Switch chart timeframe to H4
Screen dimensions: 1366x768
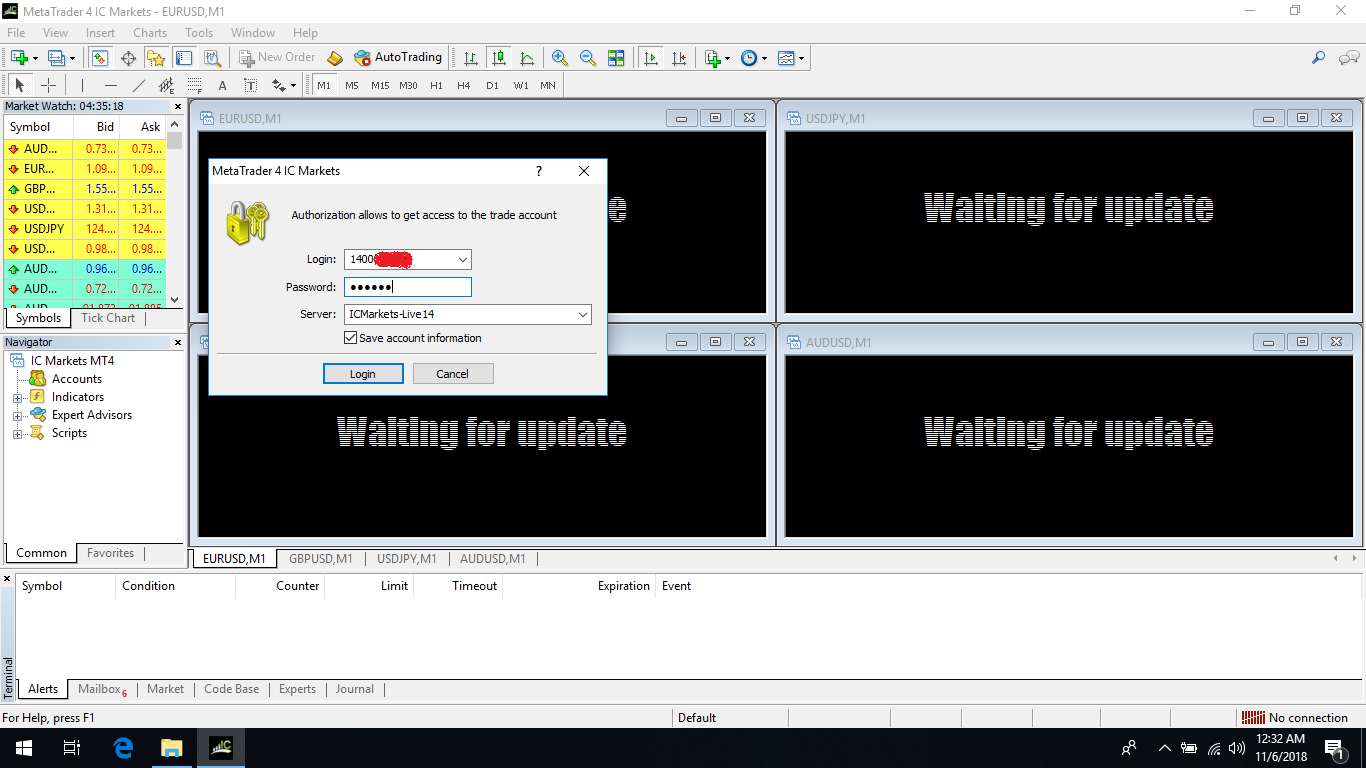click(x=464, y=85)
